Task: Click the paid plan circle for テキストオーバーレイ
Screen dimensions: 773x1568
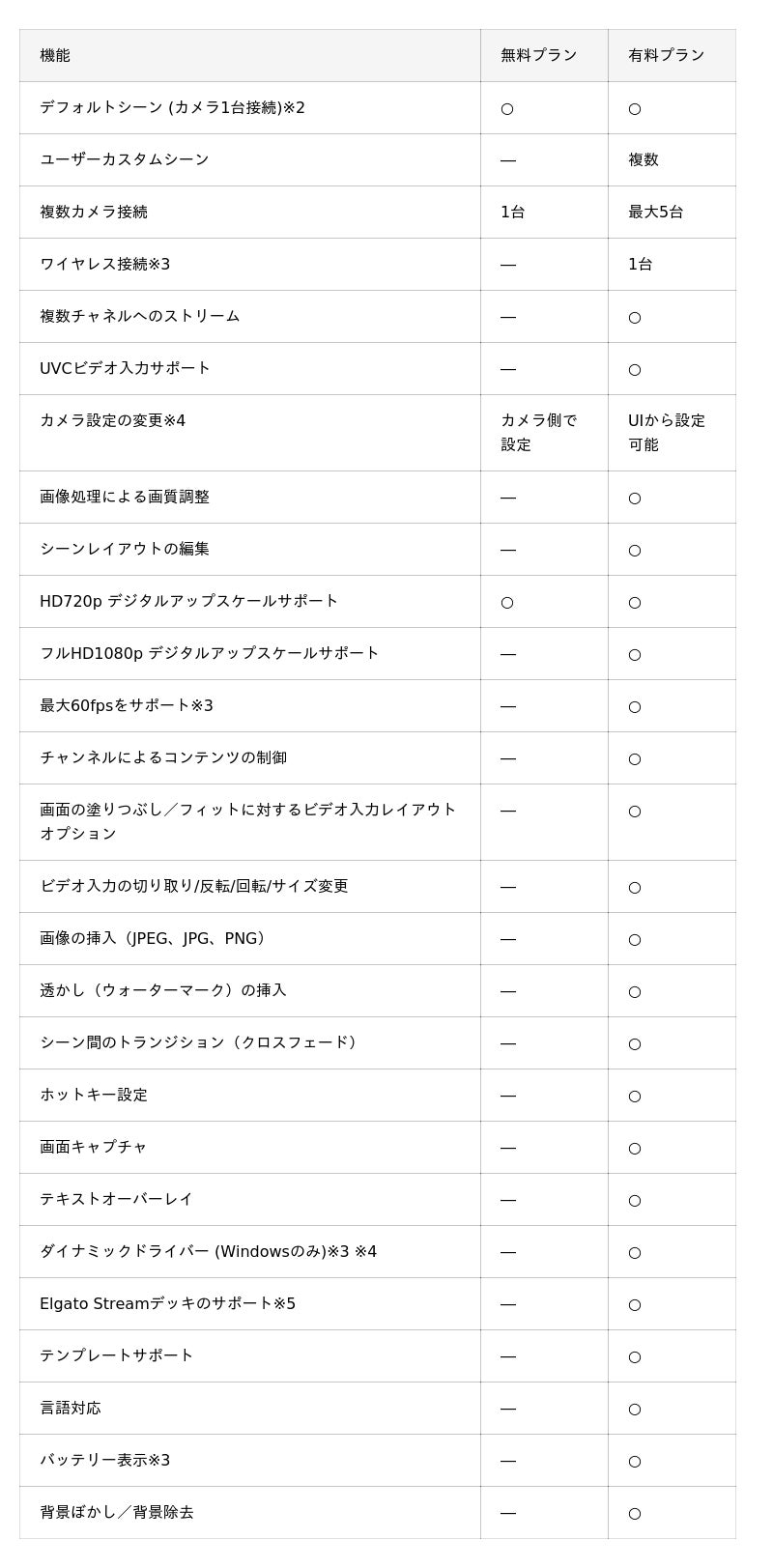Action: pos(635,1201)
